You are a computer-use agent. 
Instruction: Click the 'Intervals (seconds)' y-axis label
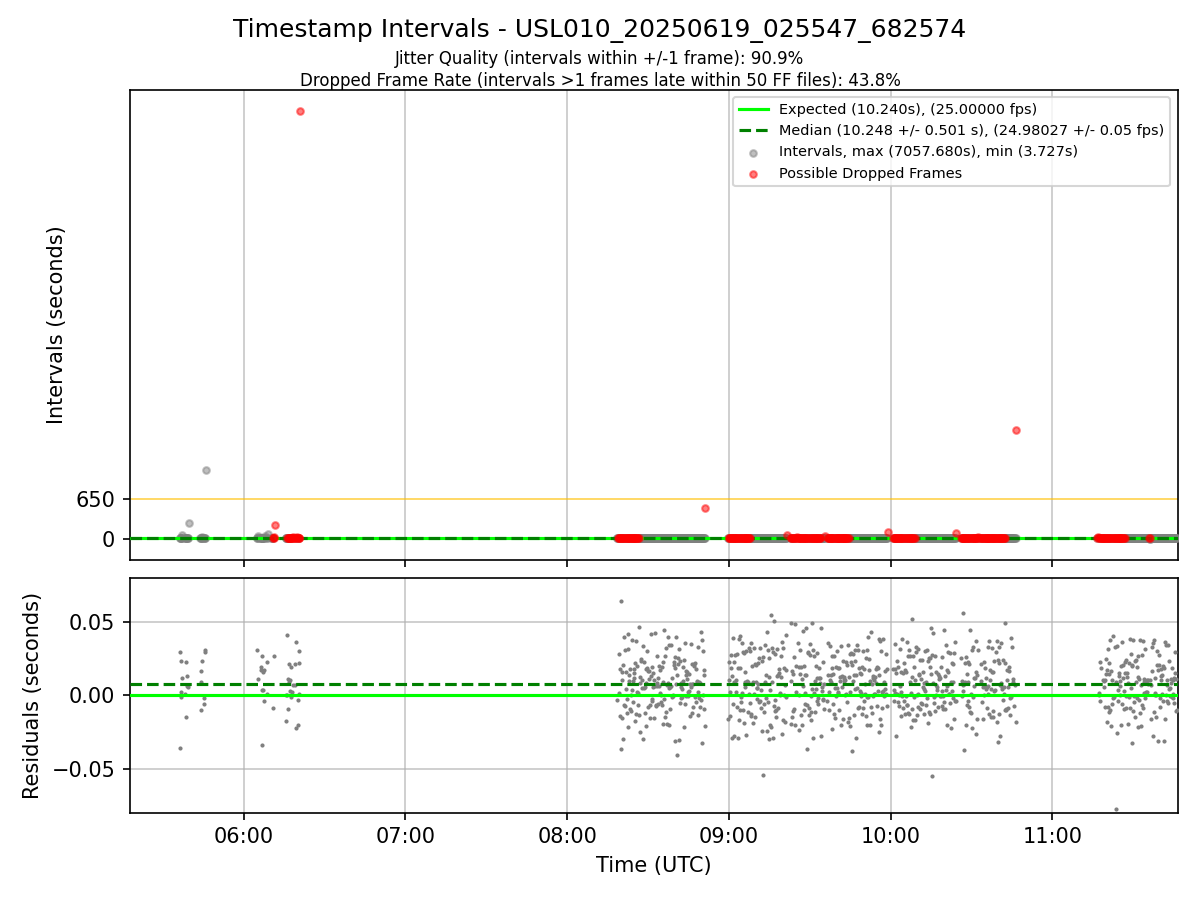(56, 325)
